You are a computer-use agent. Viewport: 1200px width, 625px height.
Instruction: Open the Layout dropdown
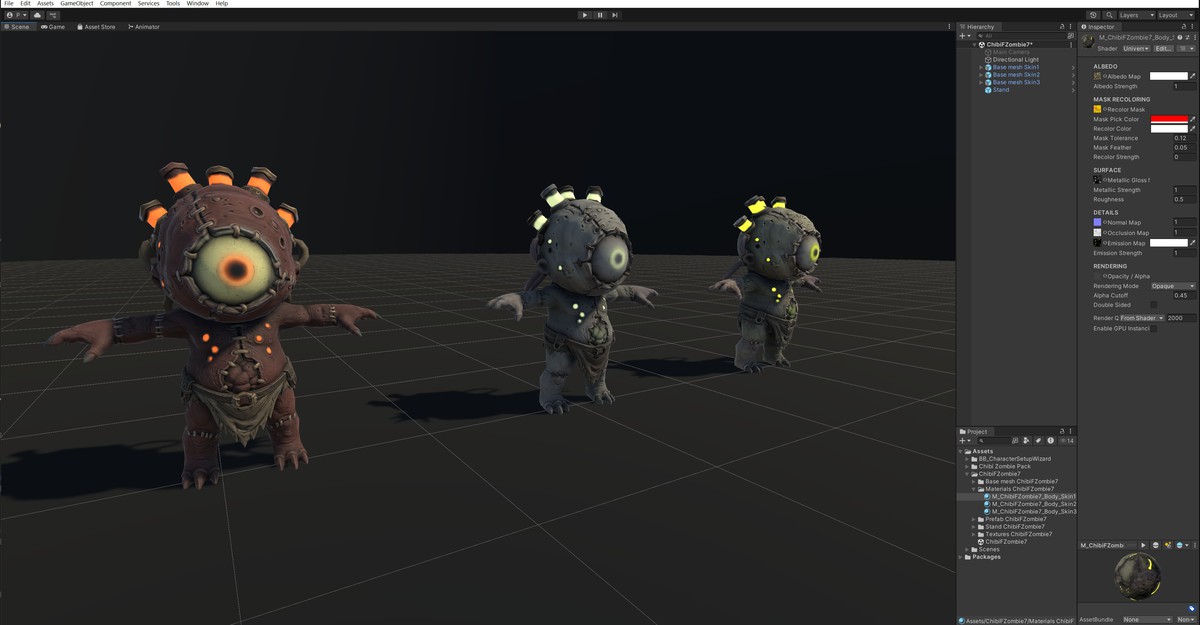(x=1175, y=15)
